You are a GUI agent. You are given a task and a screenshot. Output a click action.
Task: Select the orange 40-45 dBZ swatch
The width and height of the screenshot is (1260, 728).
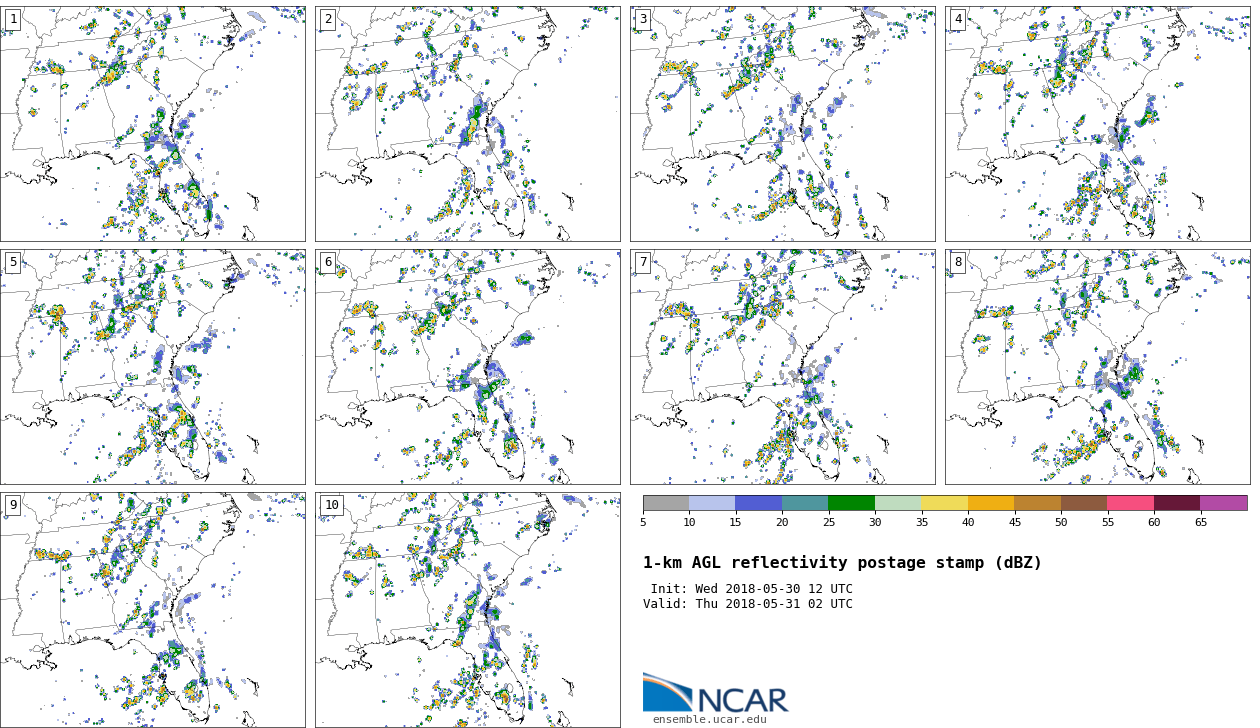(x=991, y=503)
